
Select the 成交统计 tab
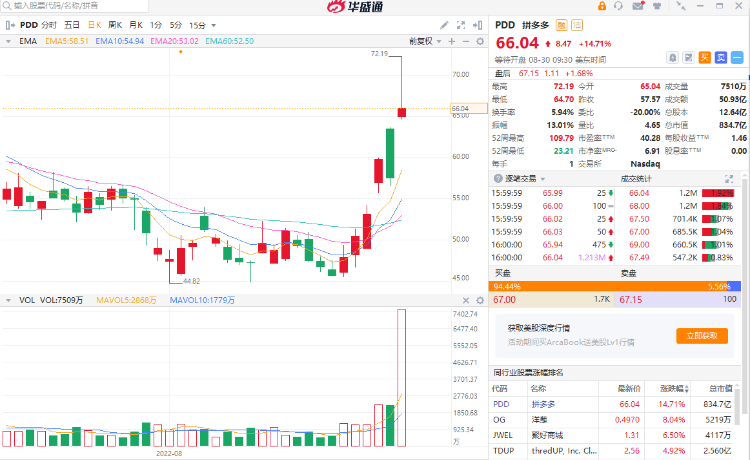coord(636,178)
